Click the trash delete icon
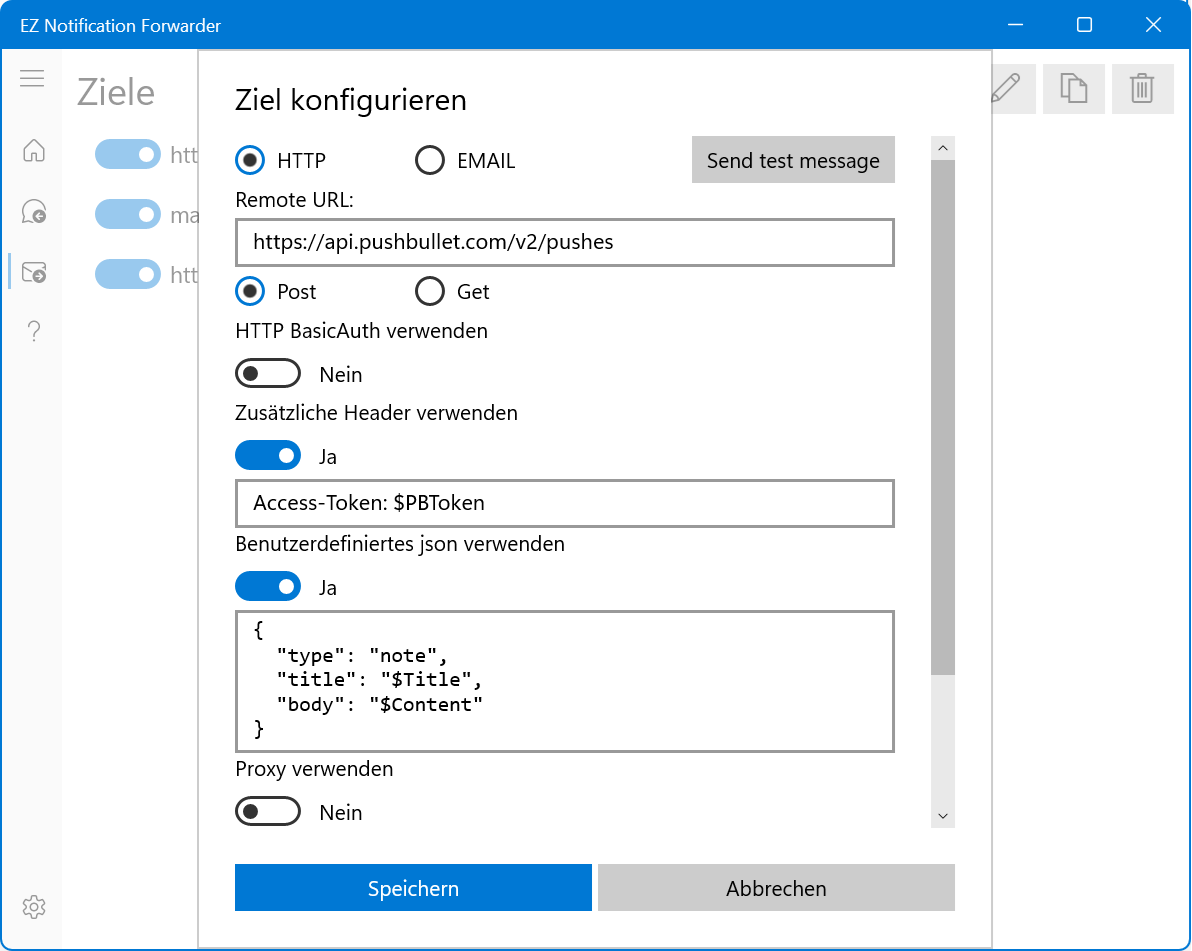This screenshot has height=951, width=1192. (1142, 89)
